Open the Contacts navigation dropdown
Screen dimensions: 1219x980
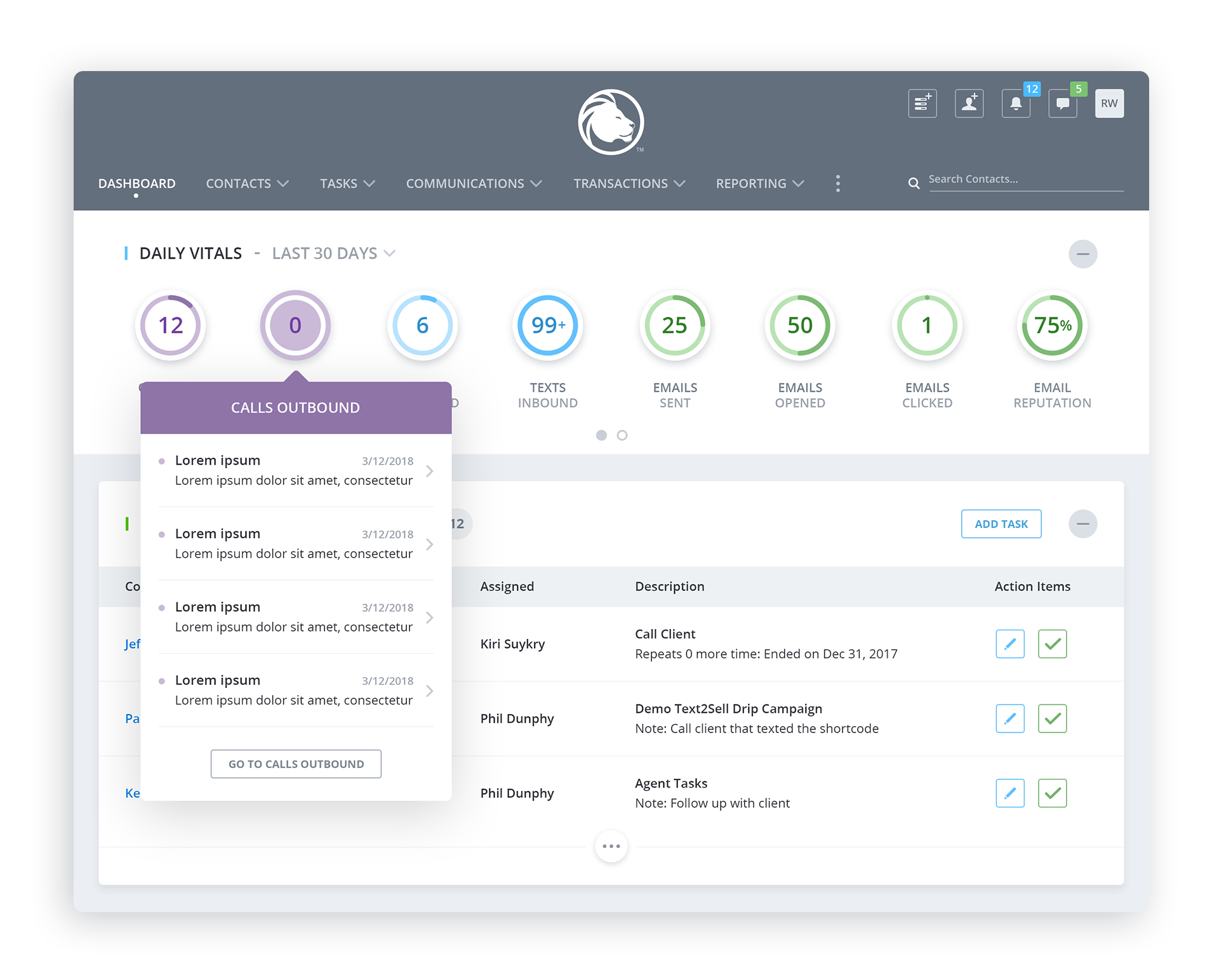pyautogui.click(x=247, y=183)
